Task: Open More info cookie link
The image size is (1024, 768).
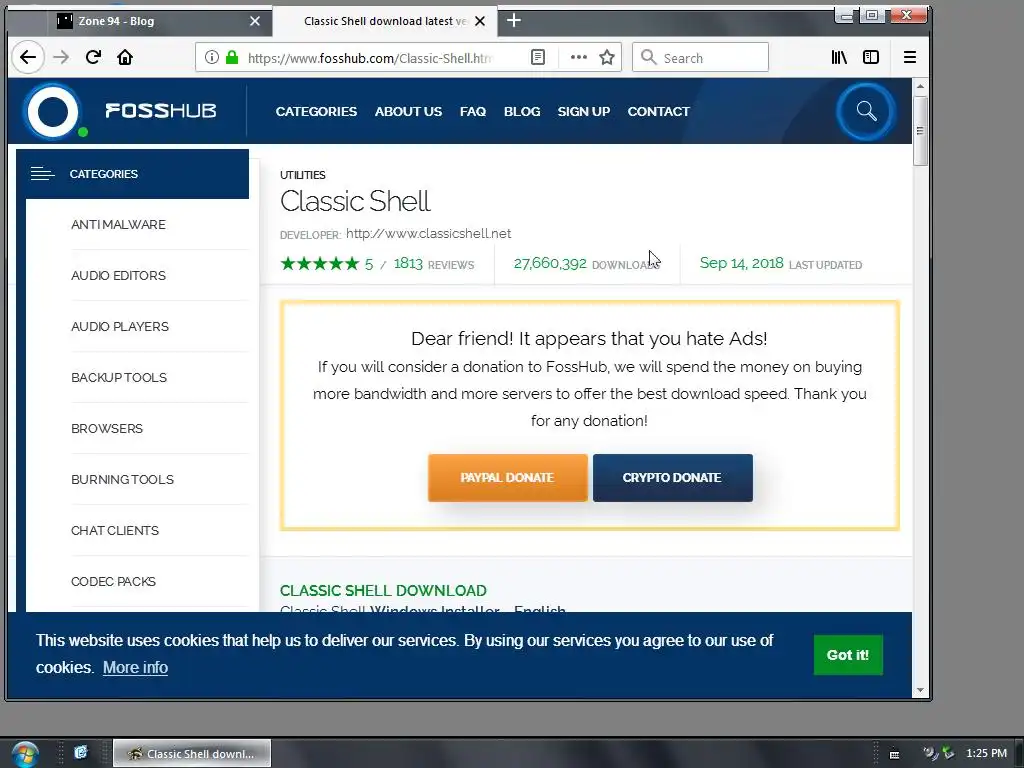Action: (x=135, y=667)
